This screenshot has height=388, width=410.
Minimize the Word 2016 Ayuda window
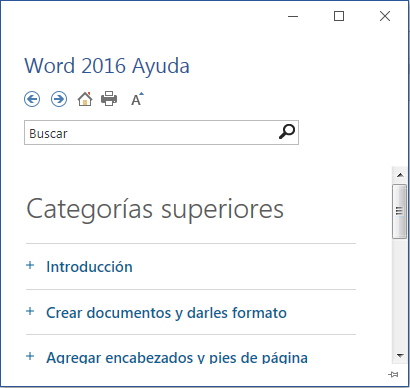(293, 16)
